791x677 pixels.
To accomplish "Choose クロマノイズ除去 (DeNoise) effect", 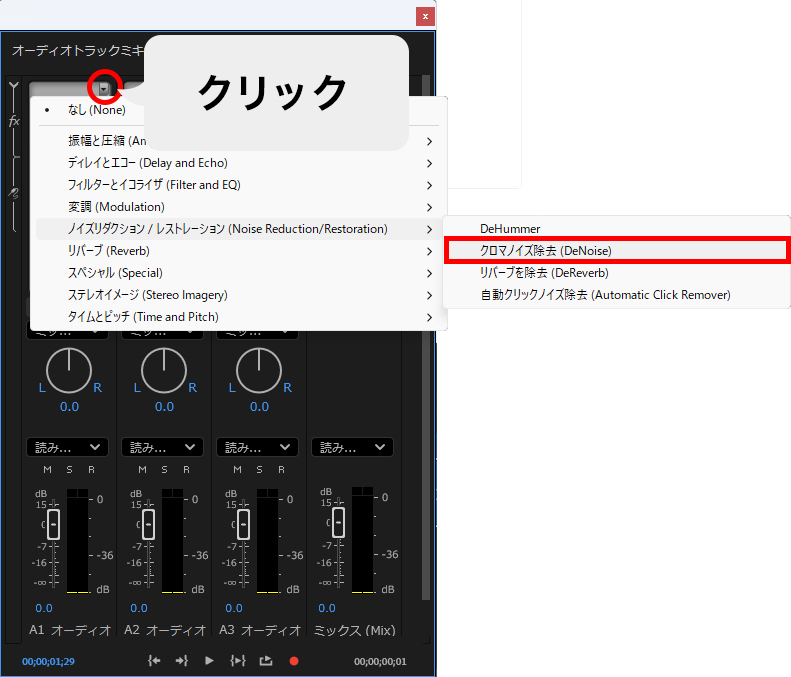I will 616,251.
